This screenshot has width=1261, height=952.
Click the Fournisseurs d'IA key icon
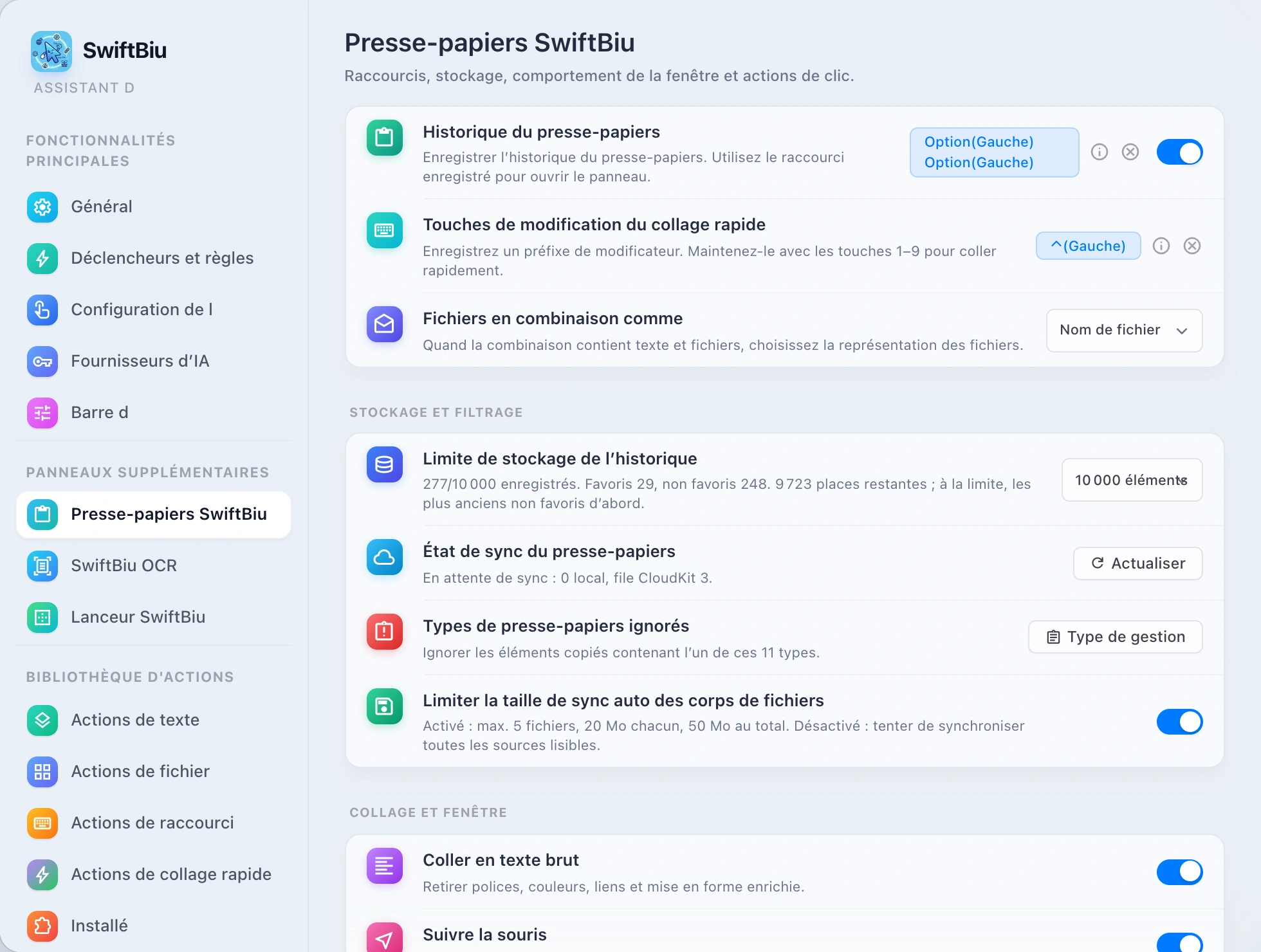[42, 362]
